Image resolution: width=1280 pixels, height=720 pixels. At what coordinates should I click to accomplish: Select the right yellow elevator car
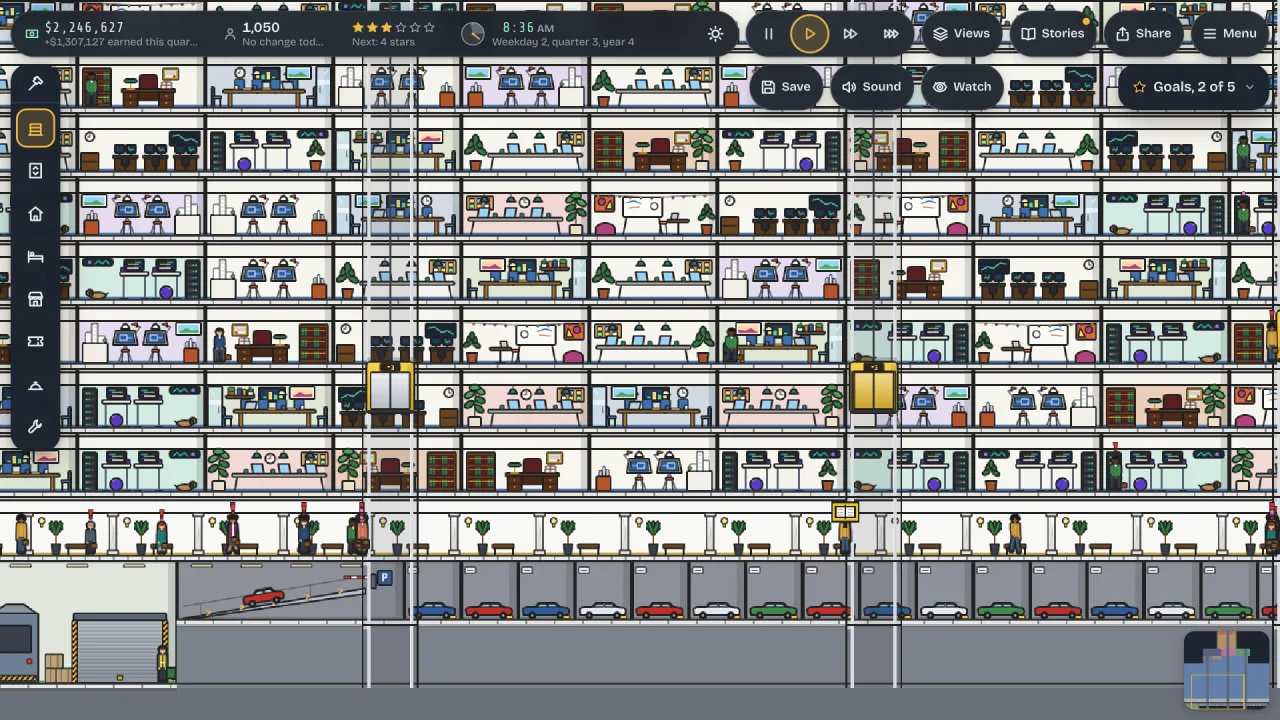coord(874,387)
